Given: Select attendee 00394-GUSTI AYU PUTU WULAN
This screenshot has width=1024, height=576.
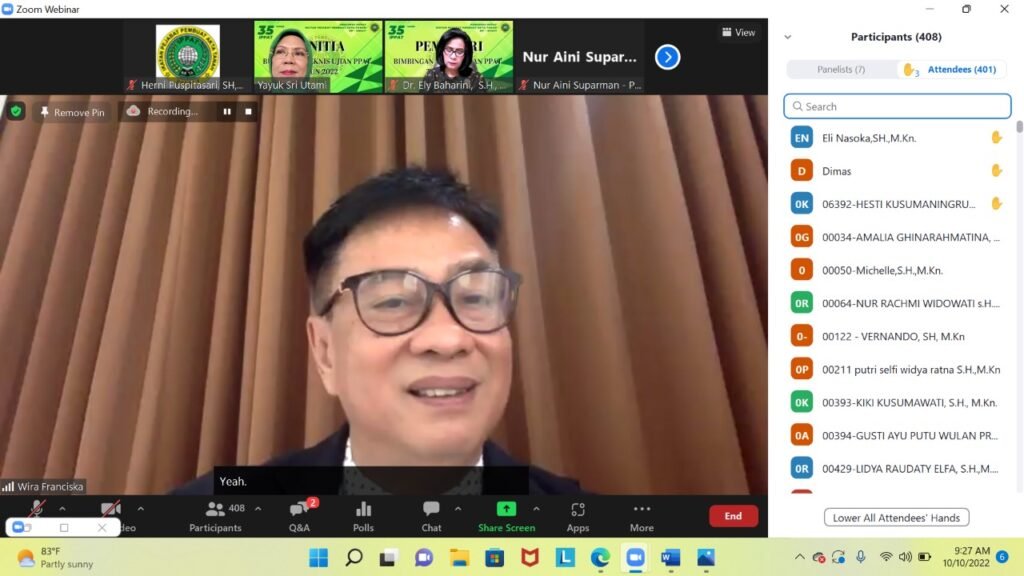Looking at the screenshot, I should 899,436.
